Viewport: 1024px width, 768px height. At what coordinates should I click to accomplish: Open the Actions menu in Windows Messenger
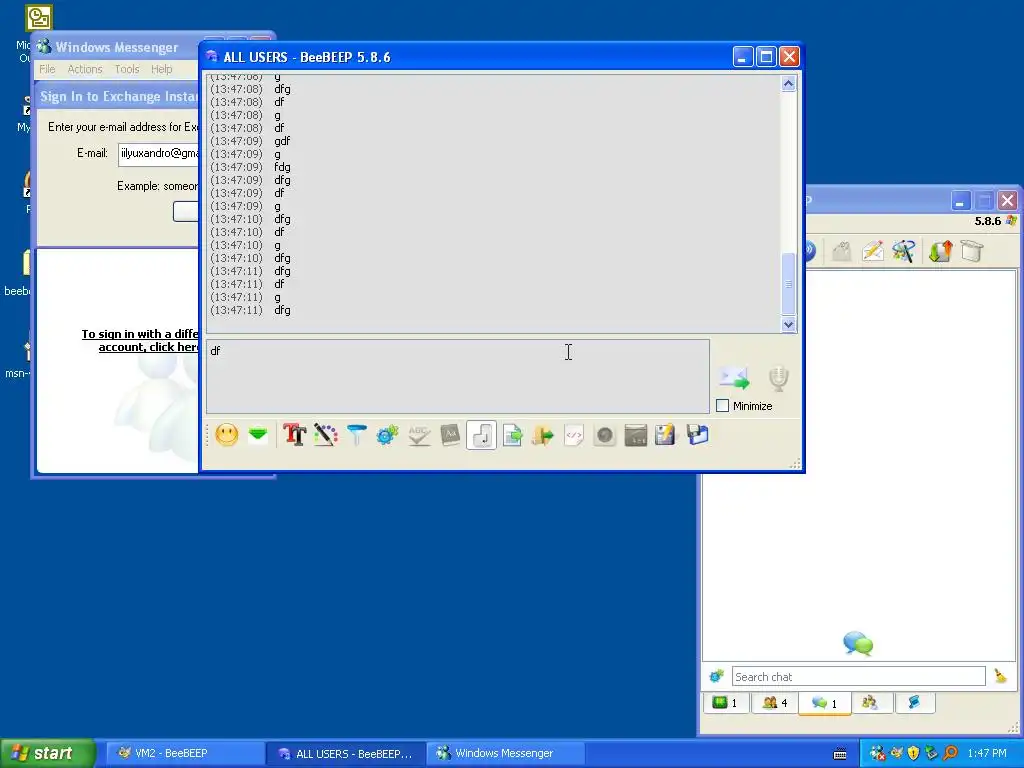[85, 69]
